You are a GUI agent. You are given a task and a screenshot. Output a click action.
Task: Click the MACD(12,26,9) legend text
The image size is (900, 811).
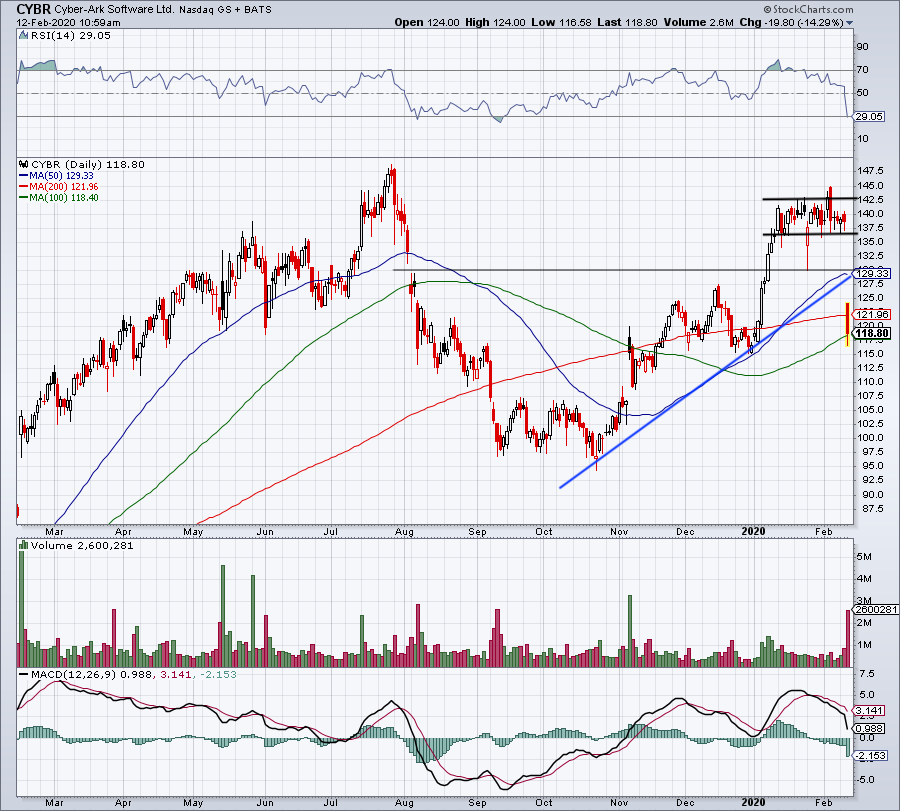pyautogui.click(x=72, y=674)
